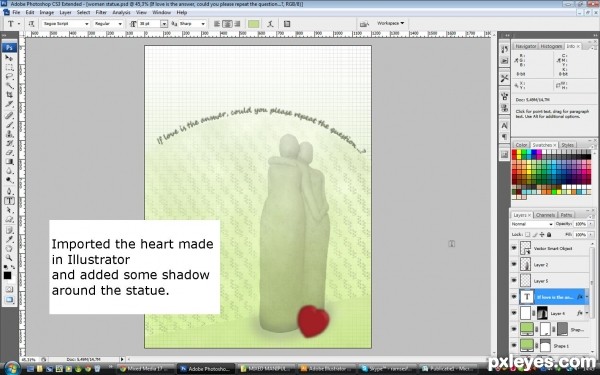Select the Clone Stamp tool
The height and width of the screenshot is (375, 600).
coord(9,134)
